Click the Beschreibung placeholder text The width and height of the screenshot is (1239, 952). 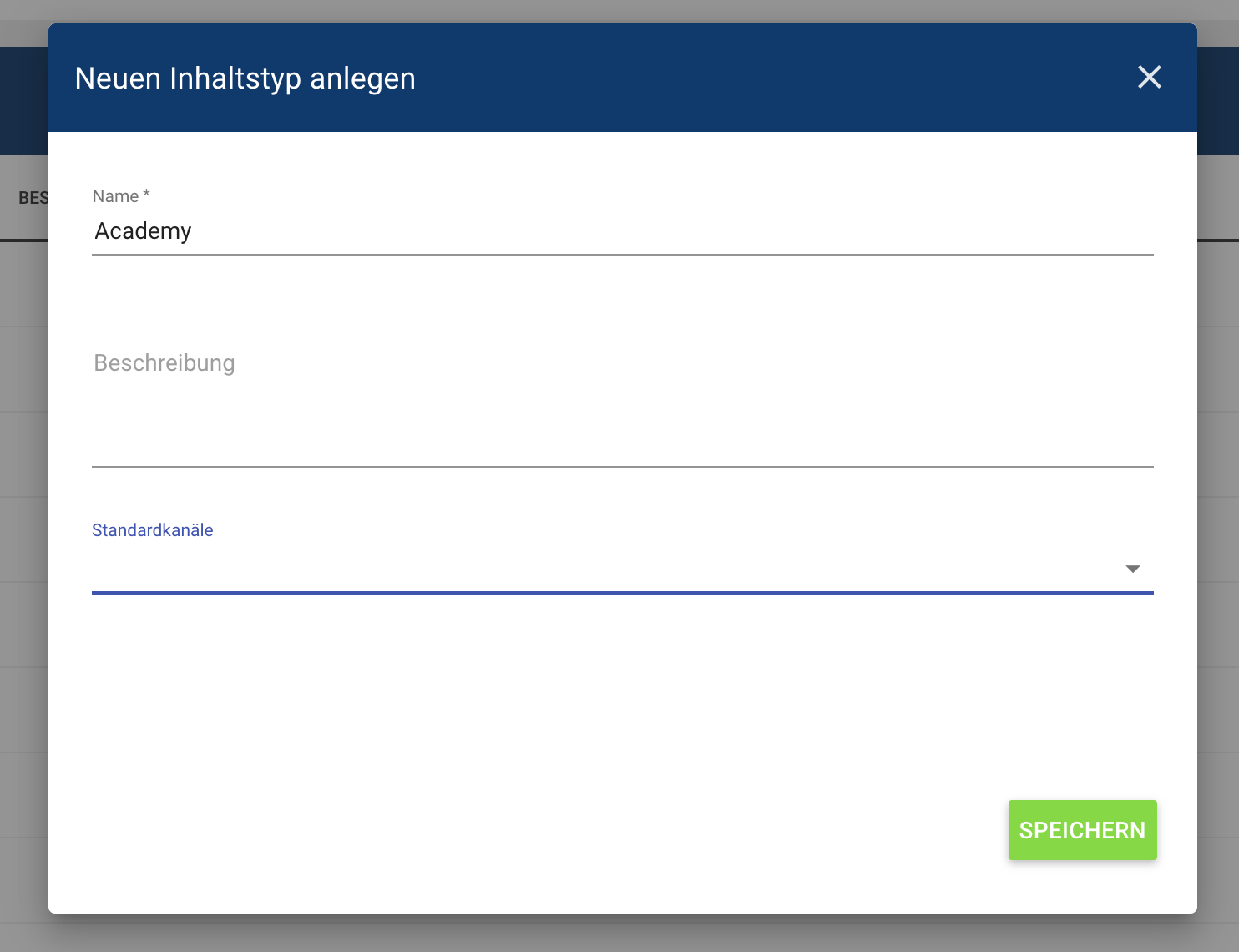pos(164,363)
